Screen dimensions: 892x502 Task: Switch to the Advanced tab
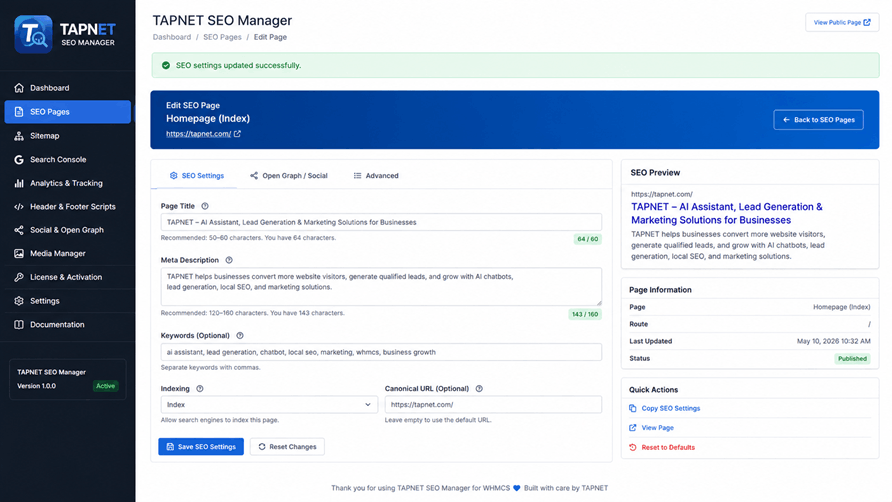pyautogui.click(x=376, y=175)
